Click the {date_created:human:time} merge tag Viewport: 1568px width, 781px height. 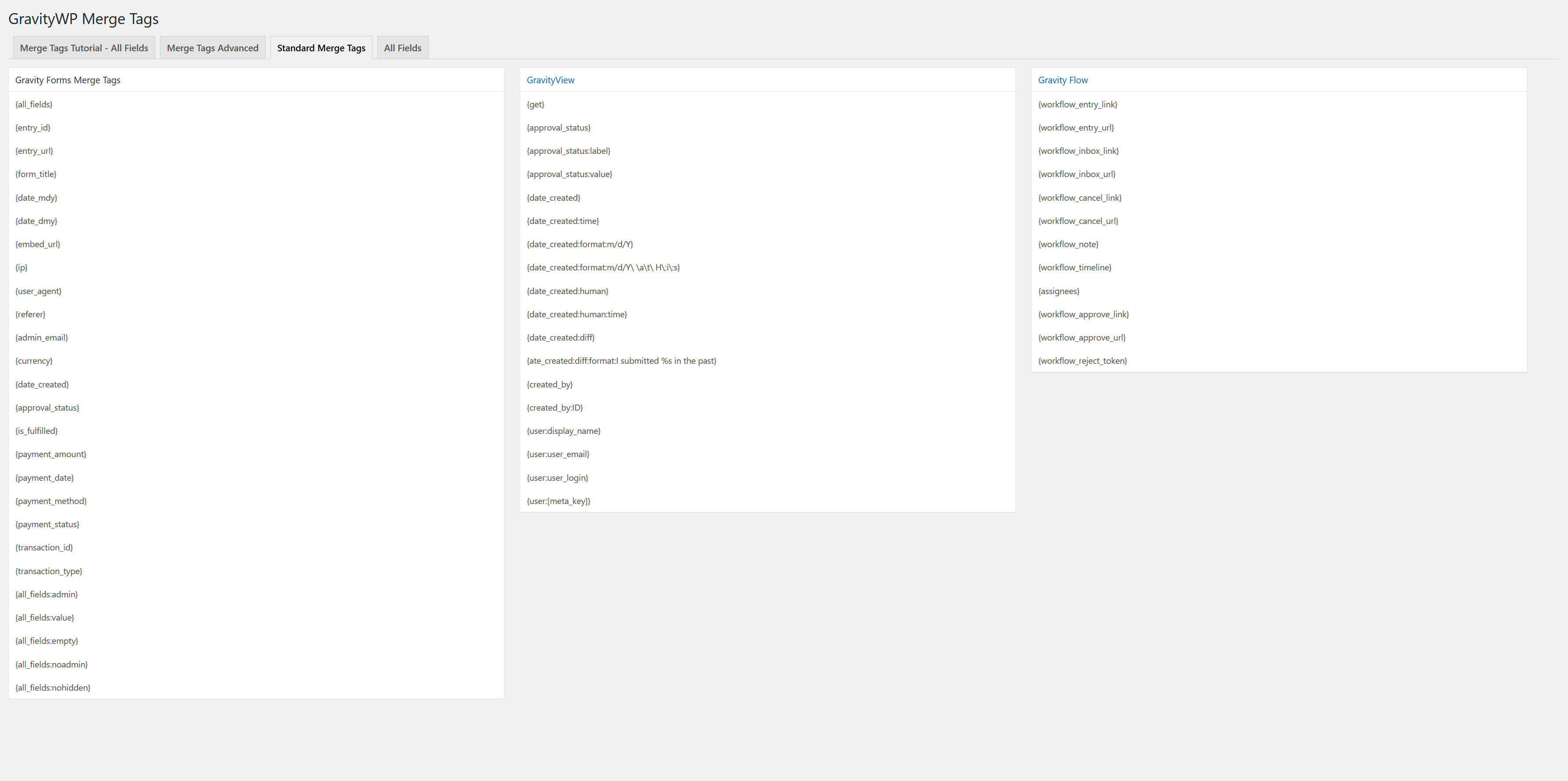[577, 314]
